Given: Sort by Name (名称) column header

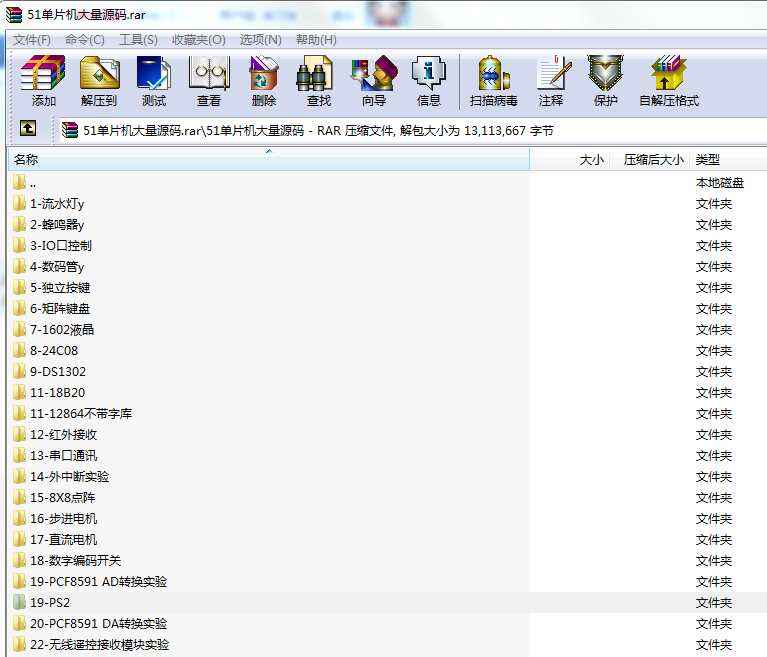Looking at the screenshot, I should tap(269, 159).
